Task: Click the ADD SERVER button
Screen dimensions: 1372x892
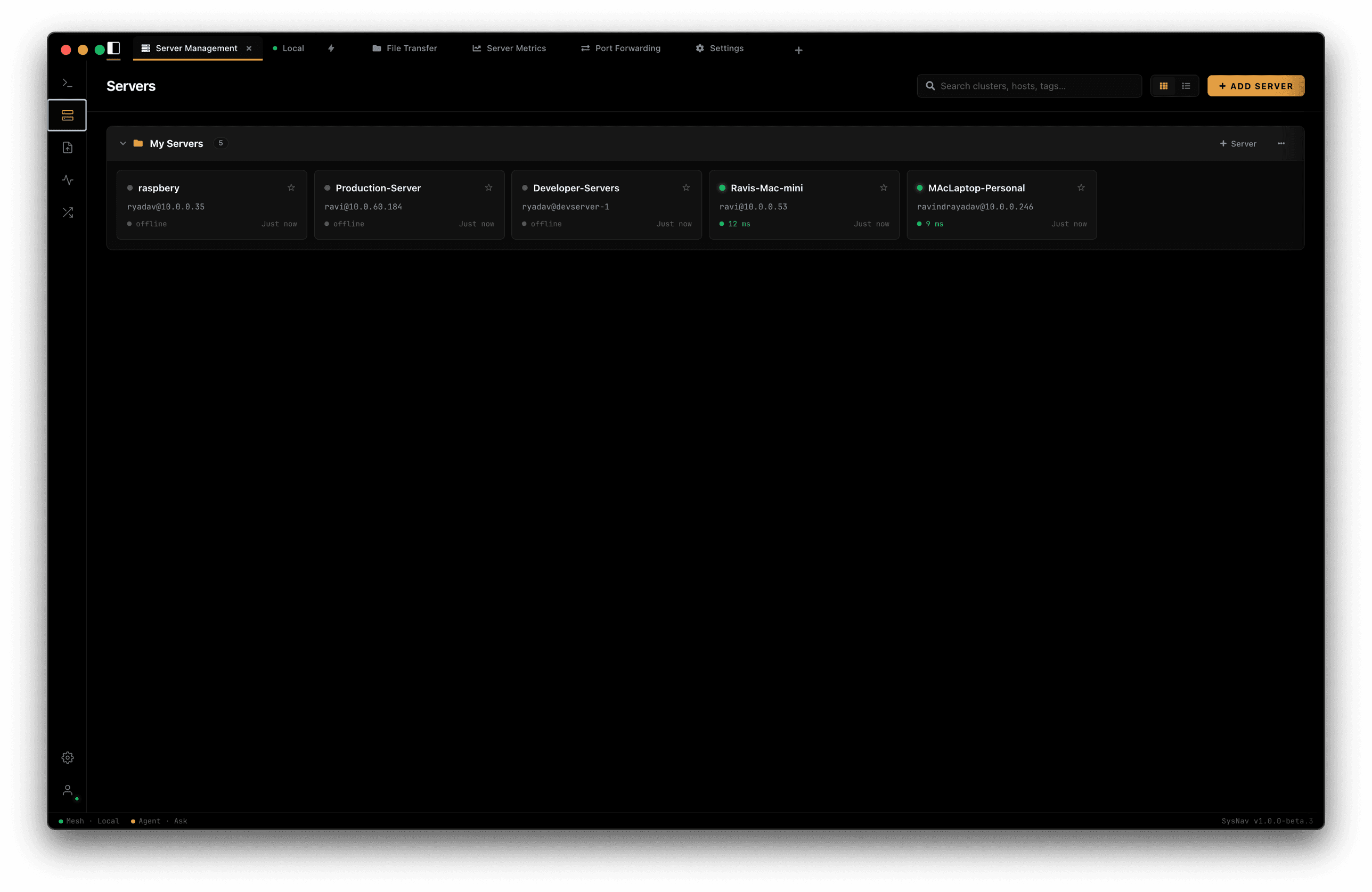Action: coord(1255,86)
